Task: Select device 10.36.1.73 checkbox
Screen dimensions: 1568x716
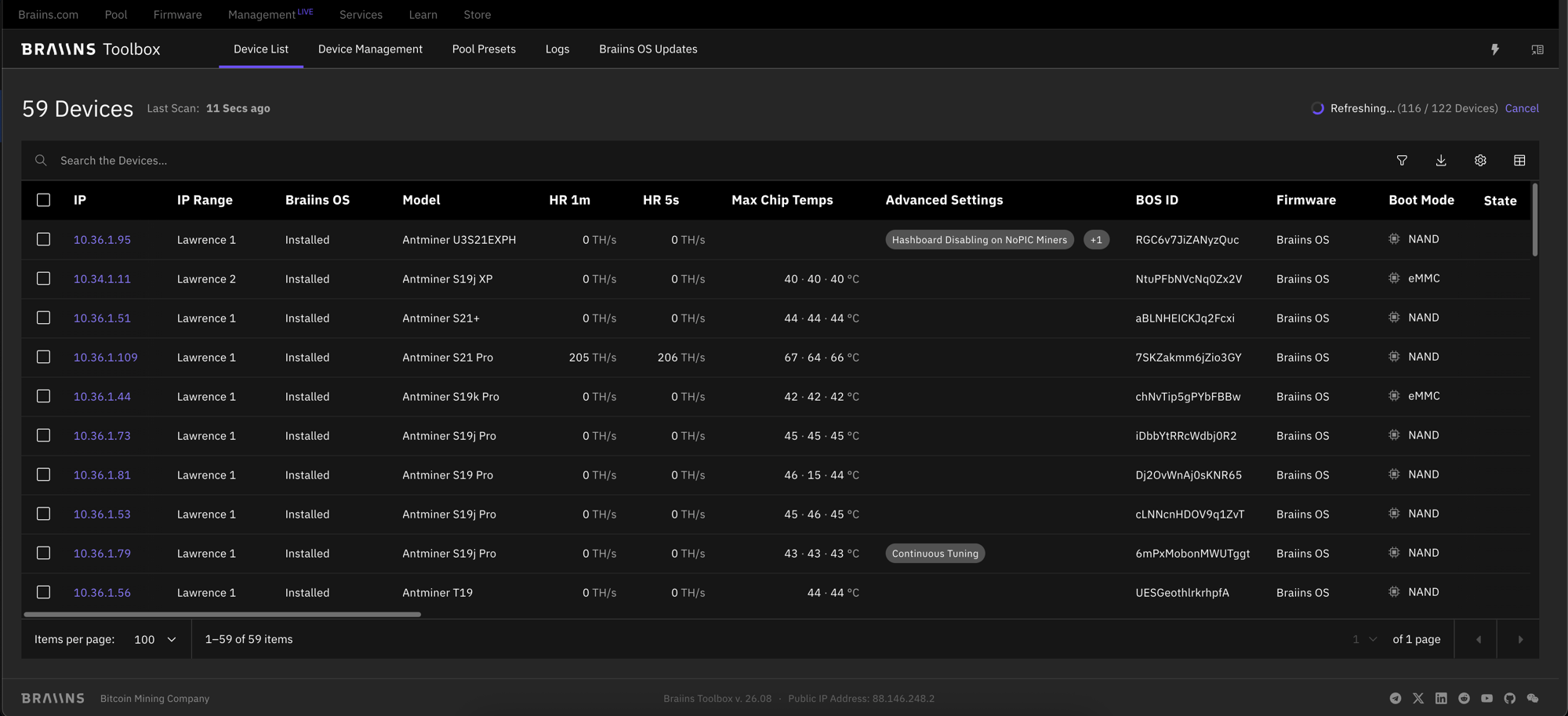Action: click(x=44, y=435)
